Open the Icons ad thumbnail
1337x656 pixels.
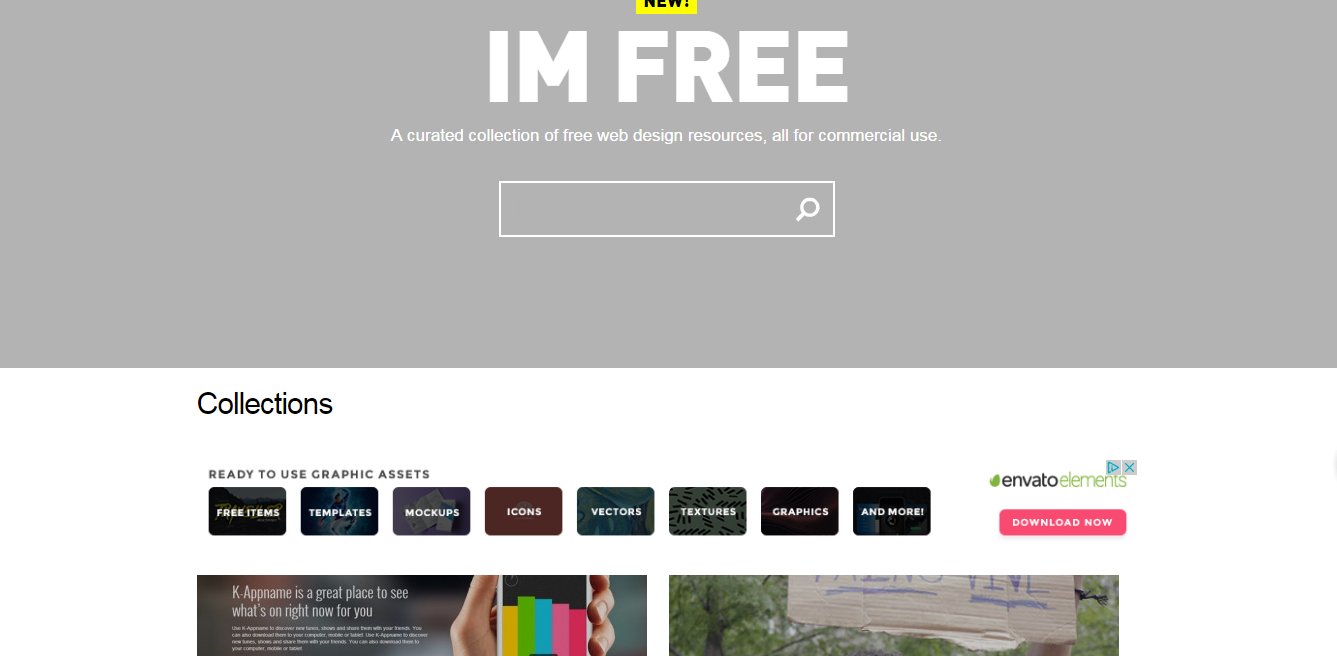click(x=523, y=511)
